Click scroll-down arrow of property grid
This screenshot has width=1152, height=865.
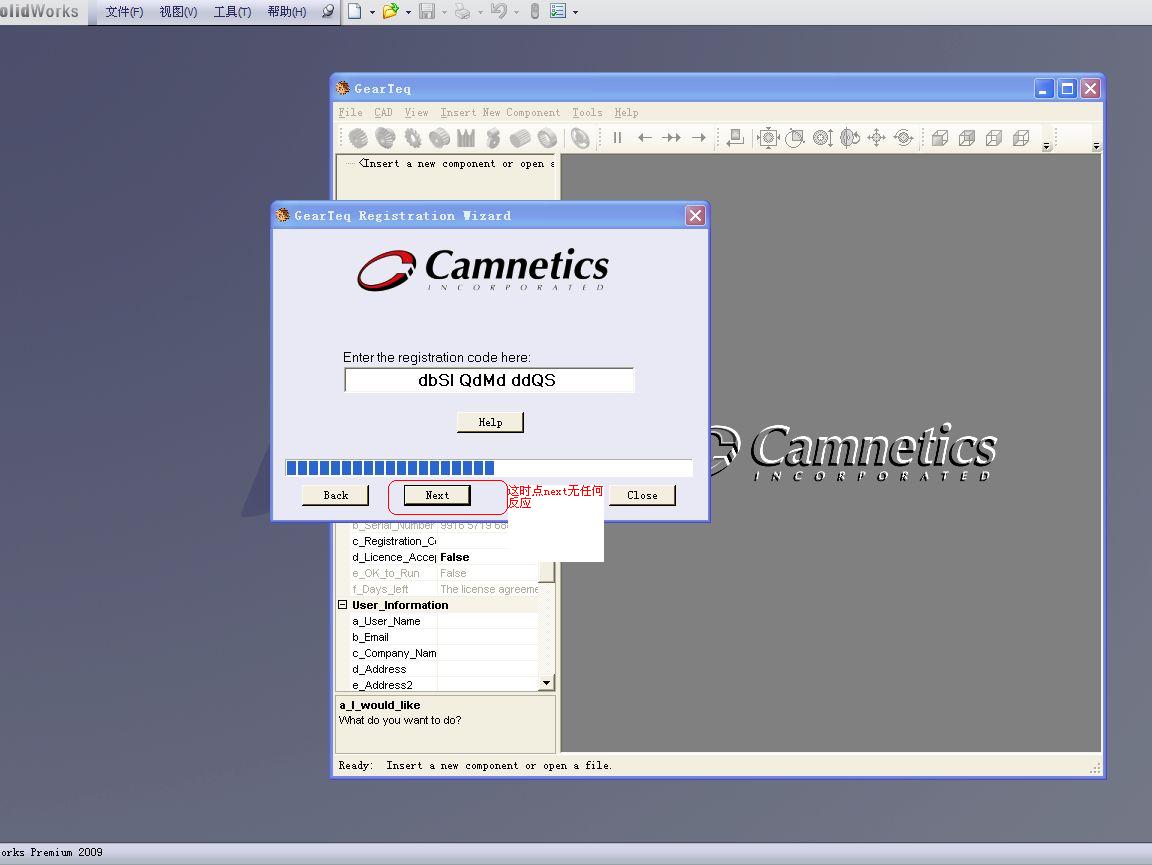click(x=546, y=683)
